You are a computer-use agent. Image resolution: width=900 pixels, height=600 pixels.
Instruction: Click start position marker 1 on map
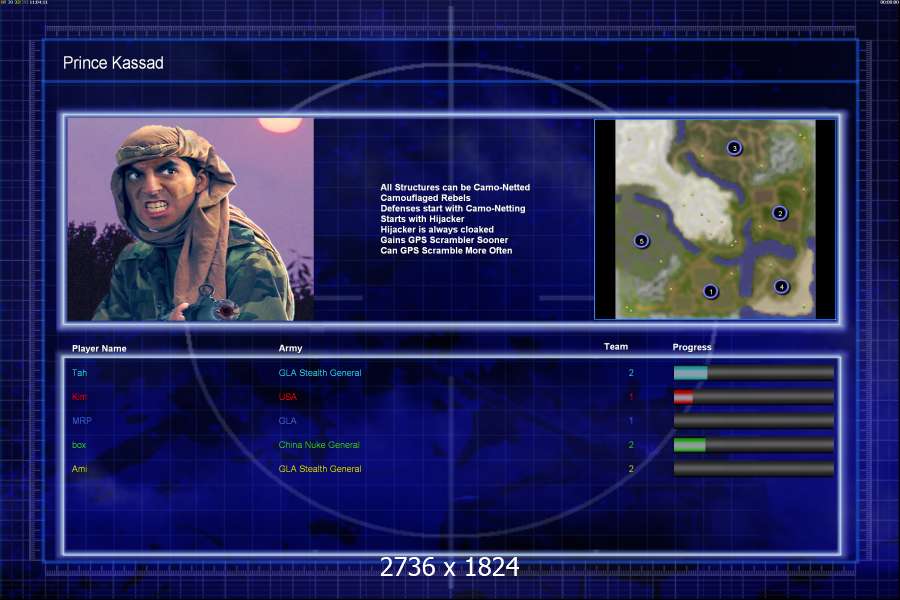tap(711, 292)
